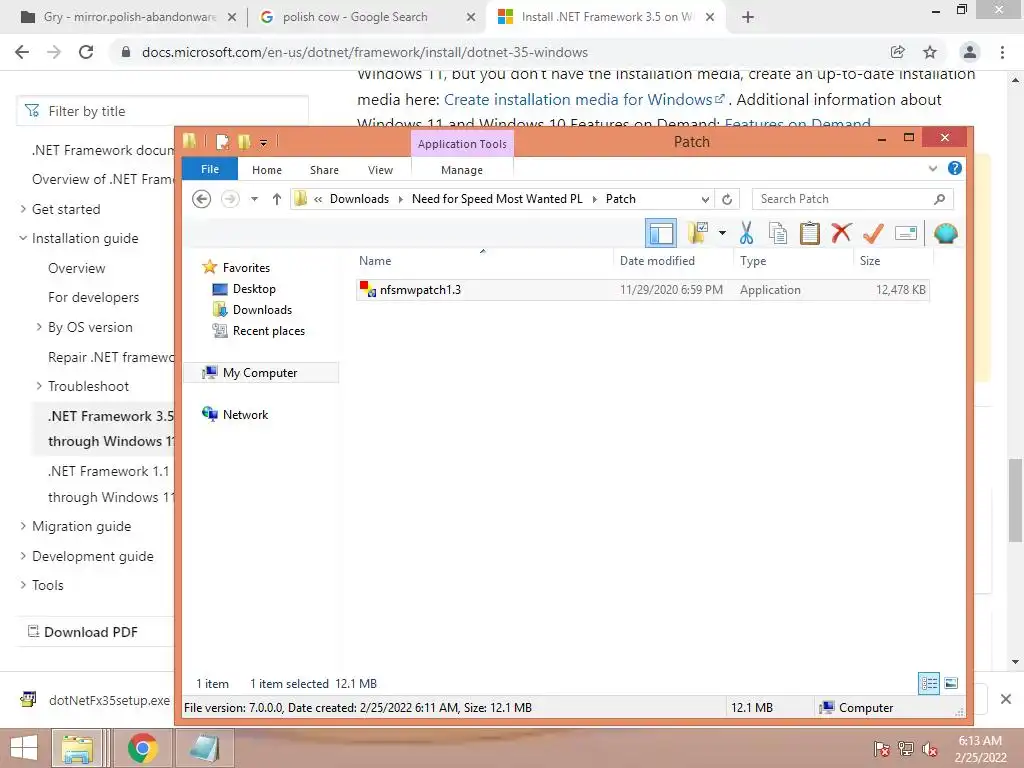
Task: Click the Paste clipboard icon
Action: (810, 233)
